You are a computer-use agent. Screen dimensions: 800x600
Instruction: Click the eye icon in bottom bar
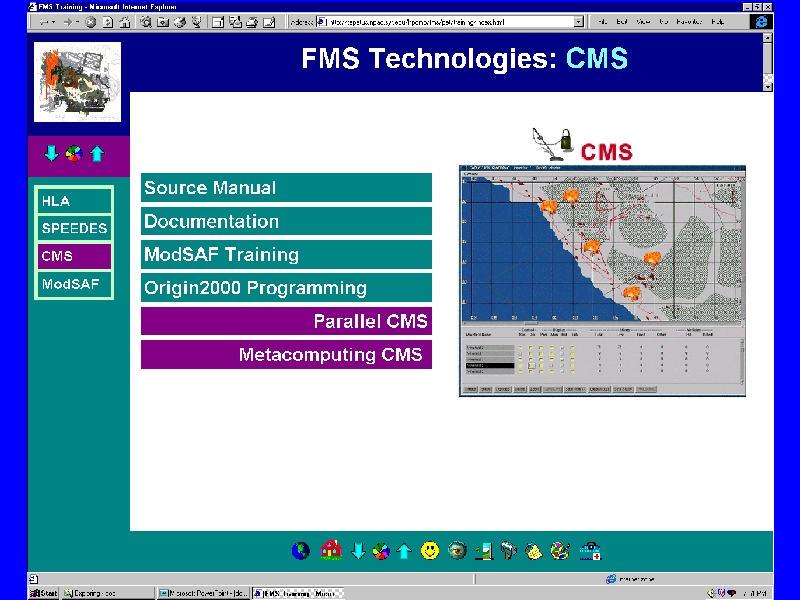point(457,551)
